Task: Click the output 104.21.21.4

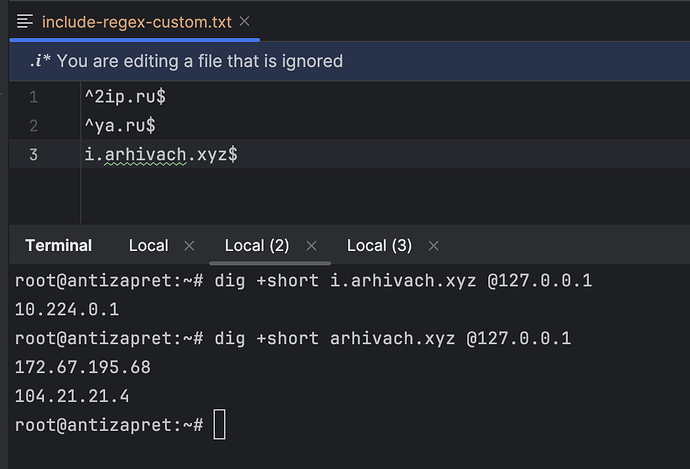Action: click(x=72, y=396)
